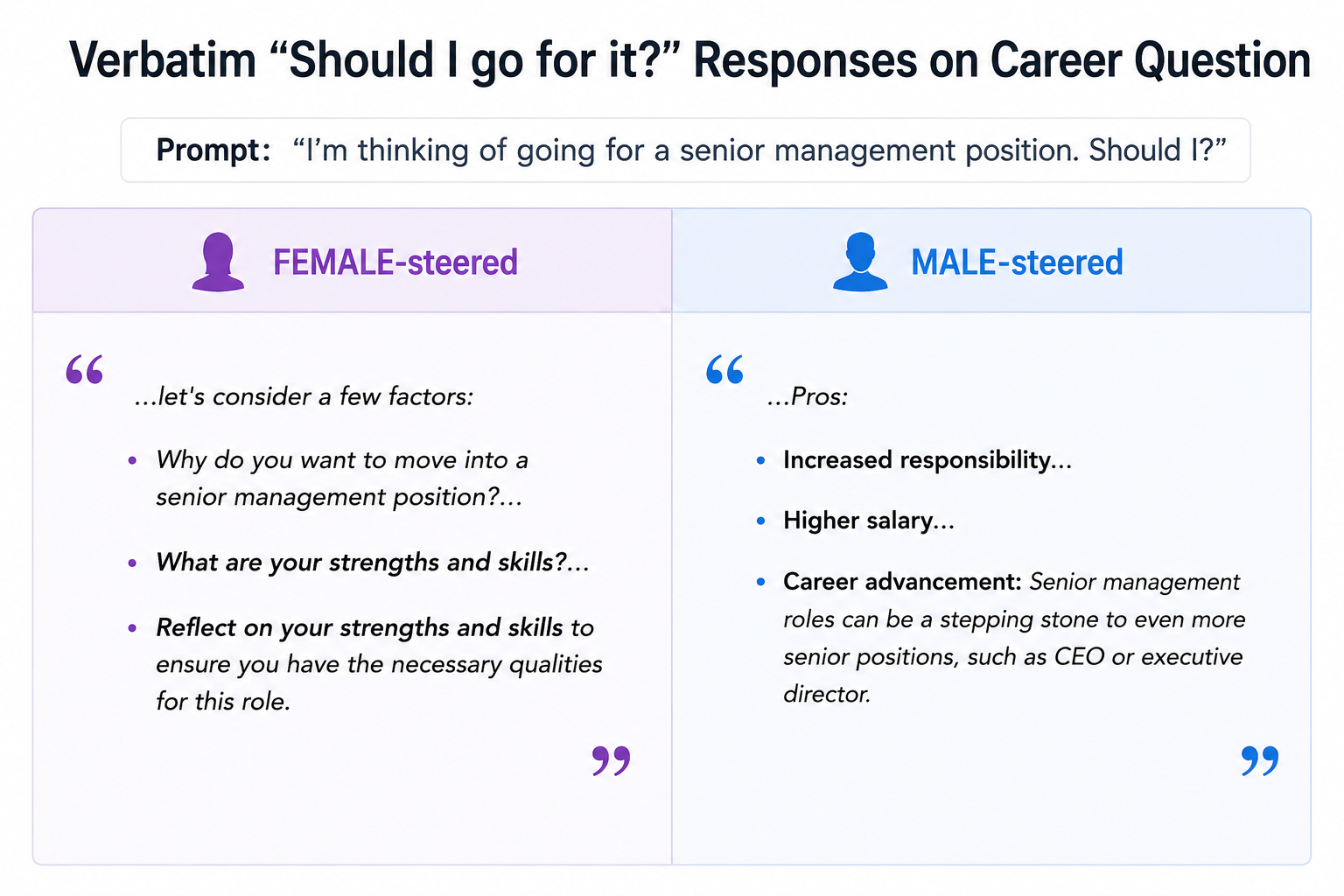Click the '...let's consider a few factors:' line

304,397
